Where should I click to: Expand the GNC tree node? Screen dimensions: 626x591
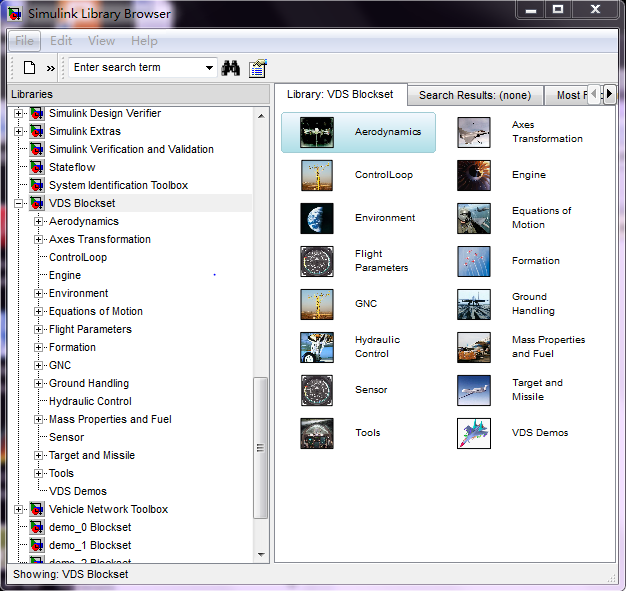tap(38, 365)
